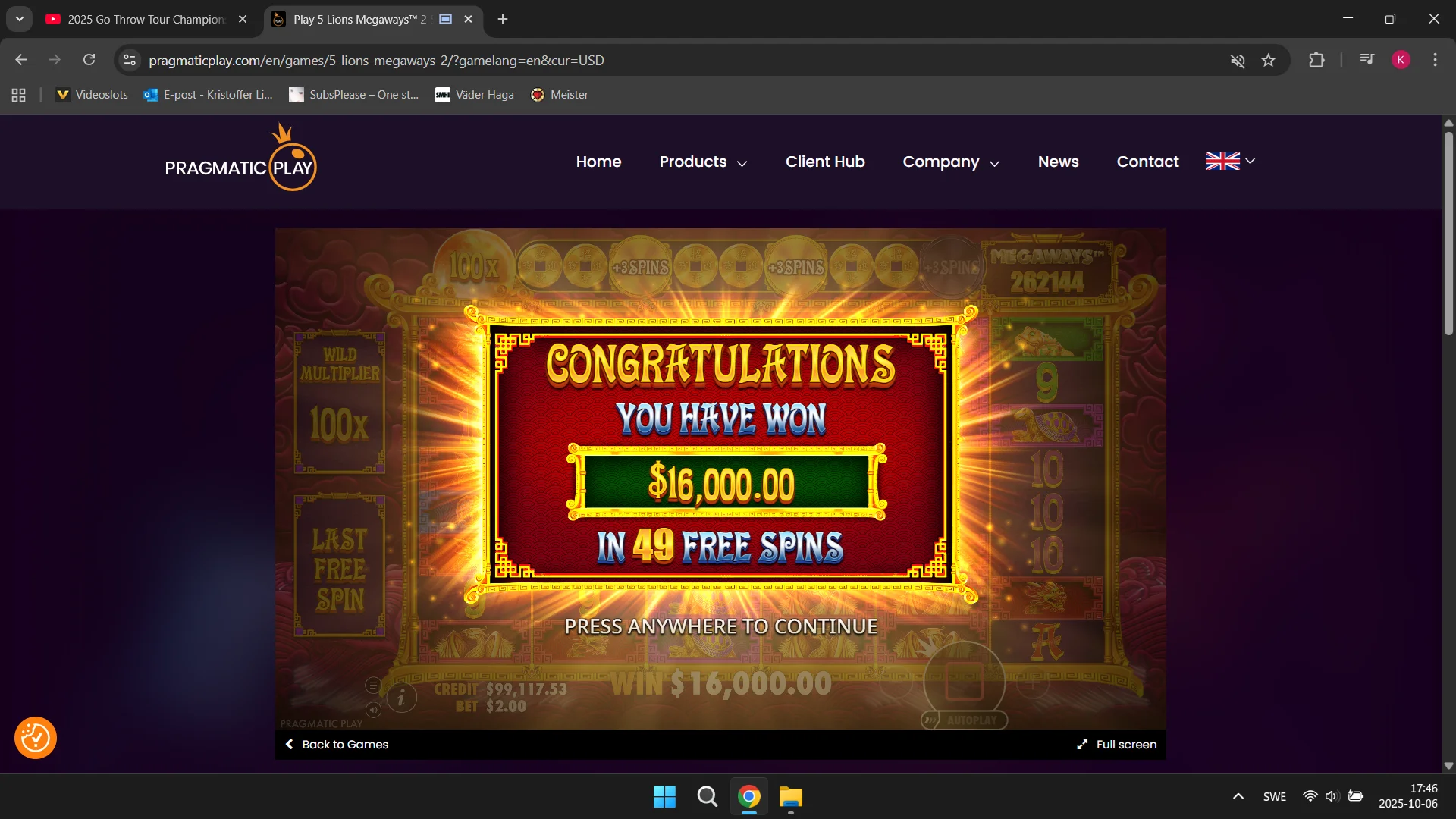Open the language flag selector
The height and width of the screenshot is (819, 1456).
tap(1230, 161)
